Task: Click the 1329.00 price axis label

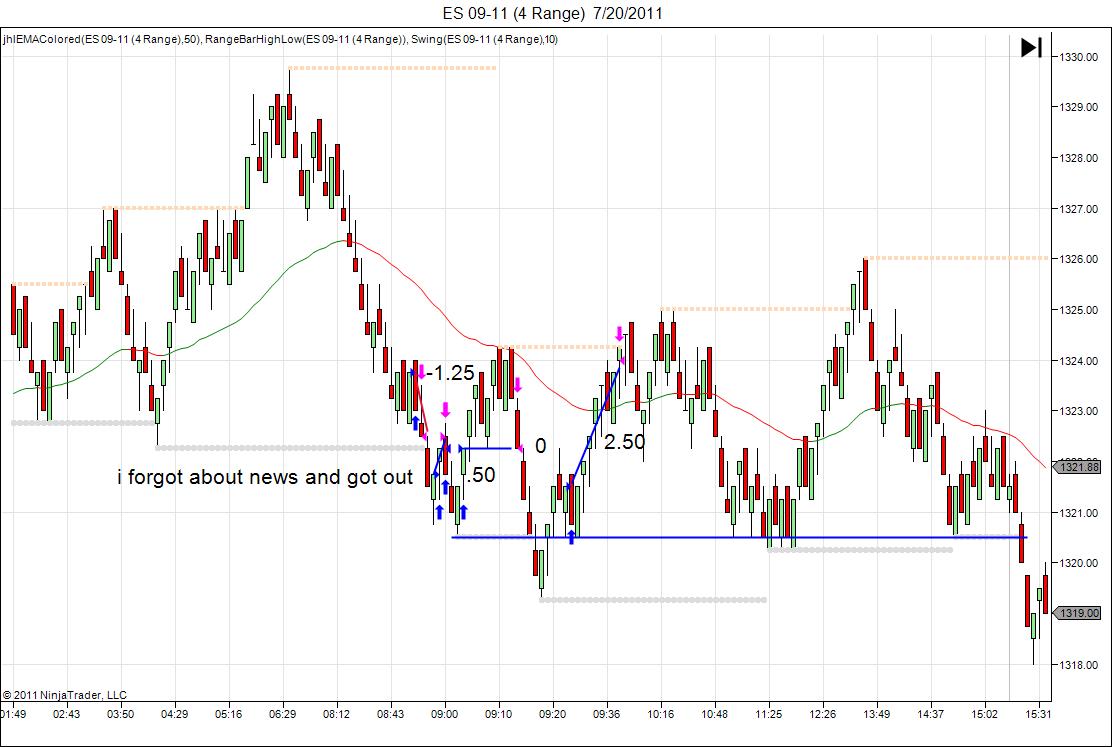Action: pyautogui.click(x=1078, y=107)
